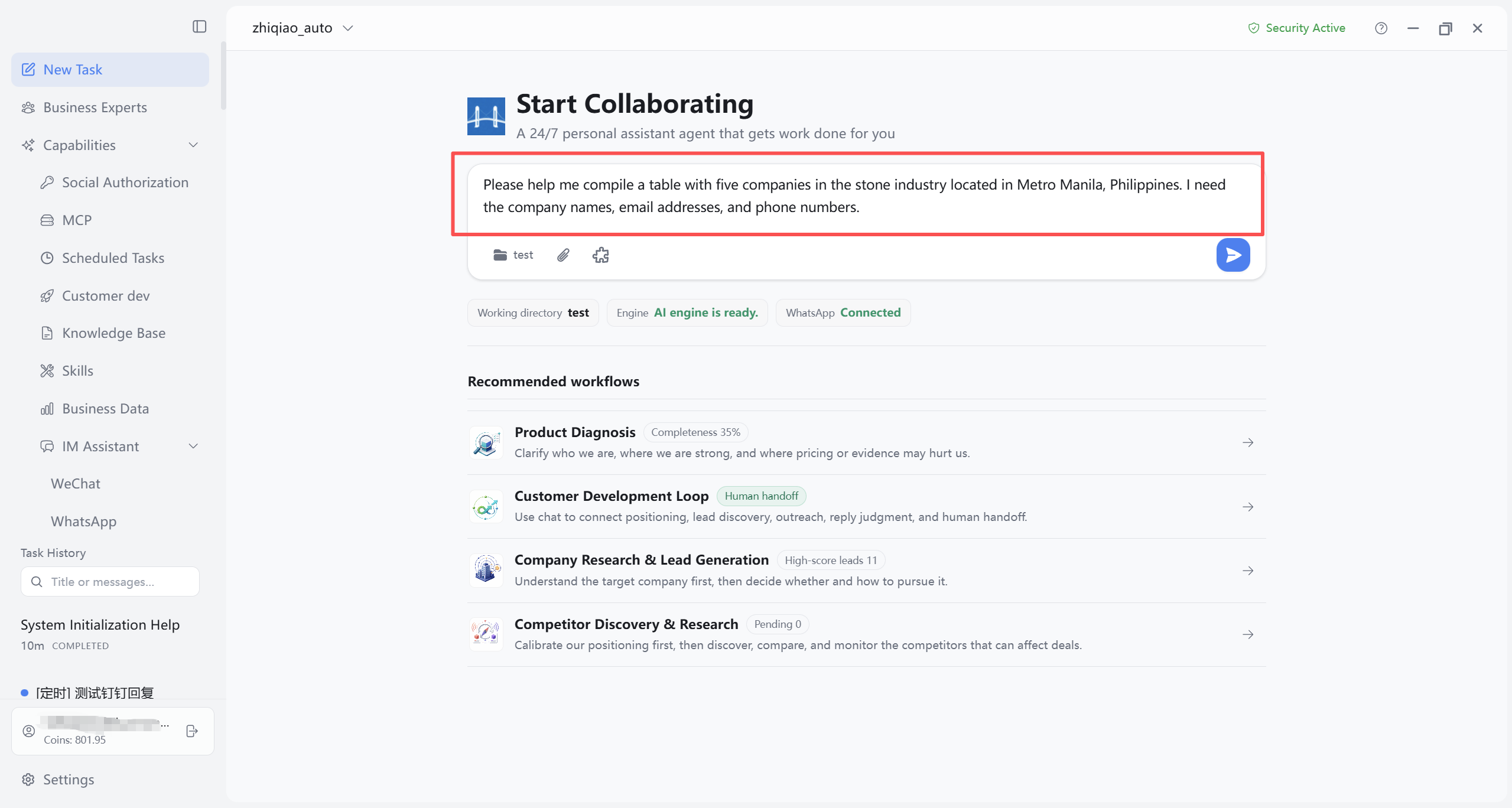The width and height of the screenshot is (1512, 808).
Task: Open Customer Development Loop via its arrow
Action: point(1247,507)
